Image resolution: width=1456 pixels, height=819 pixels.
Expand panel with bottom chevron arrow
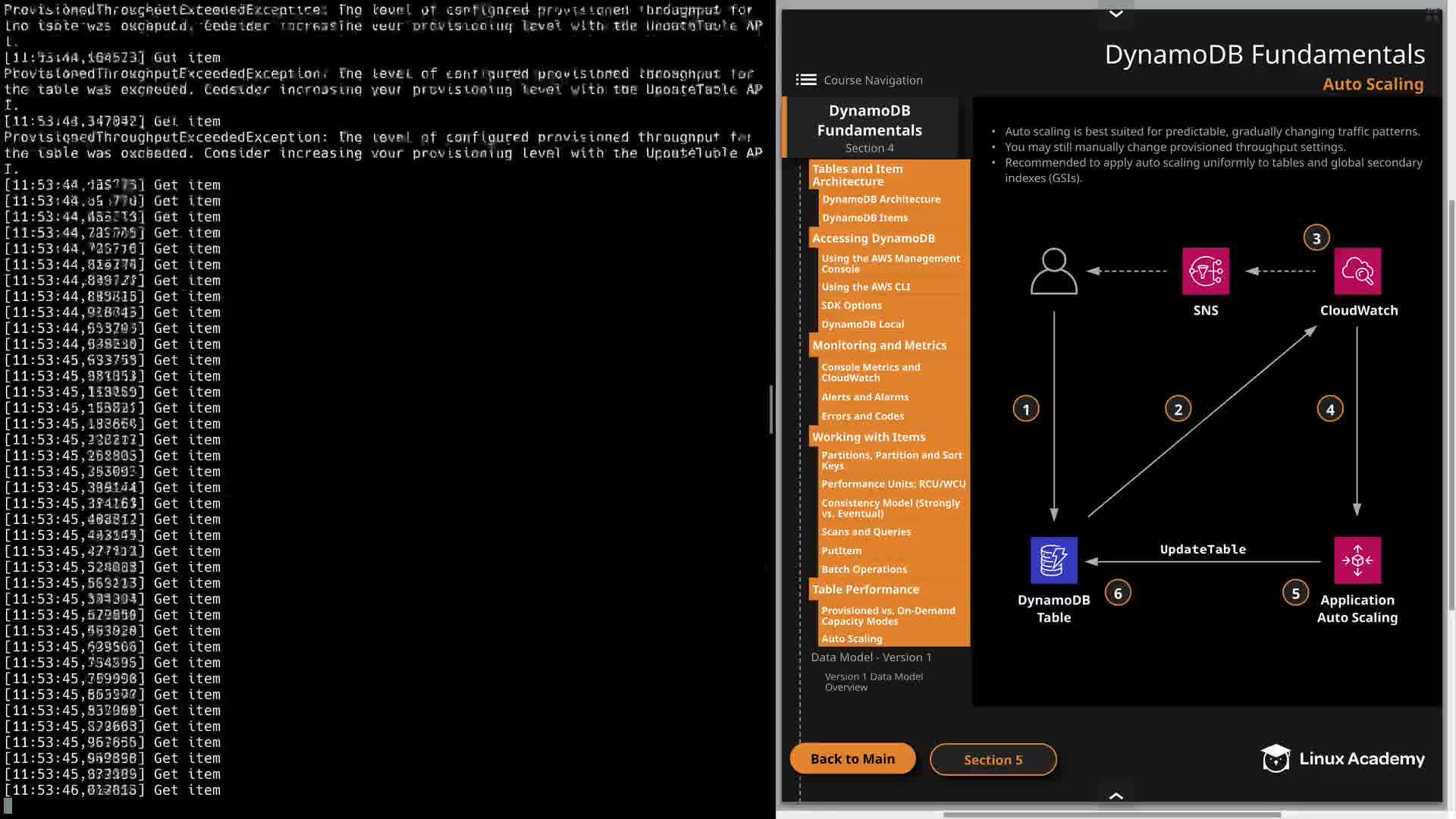(x=1116, y=795)
